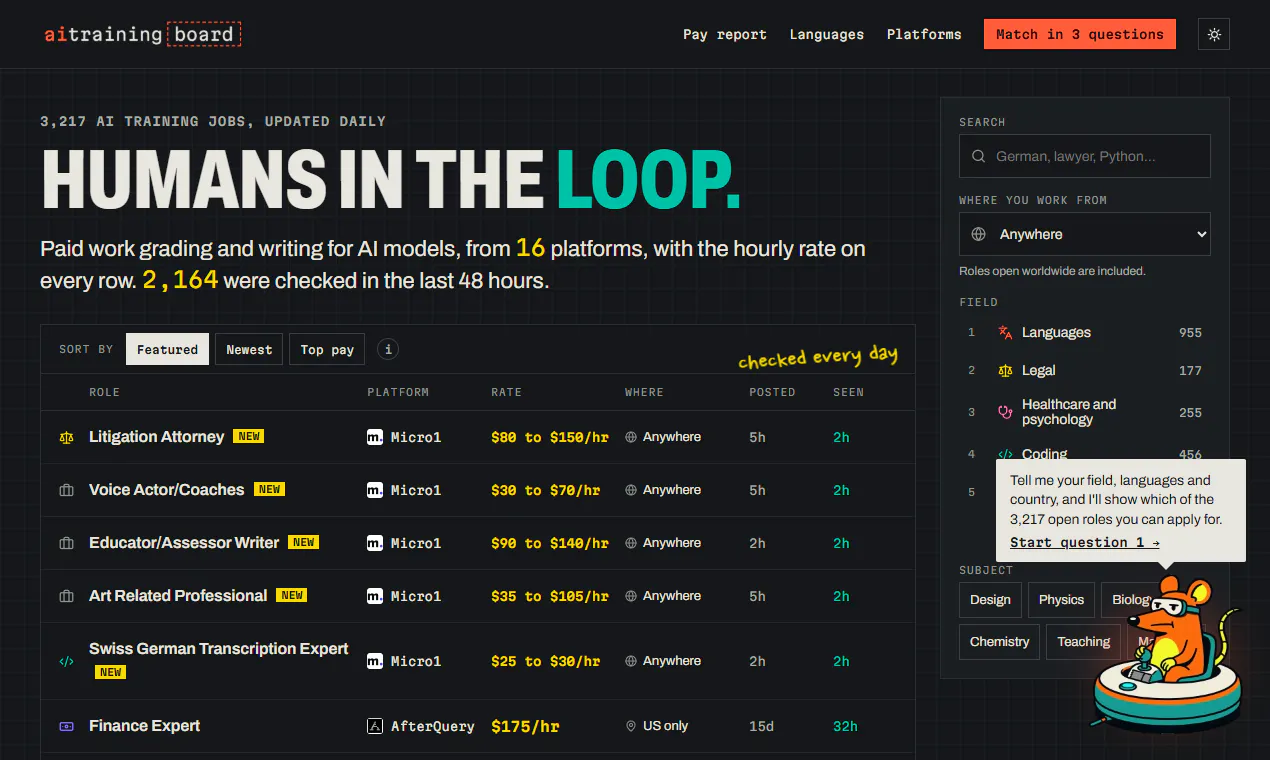Sort jobs by Top pay
1270x760 pixels.
(x=327, y=349)
